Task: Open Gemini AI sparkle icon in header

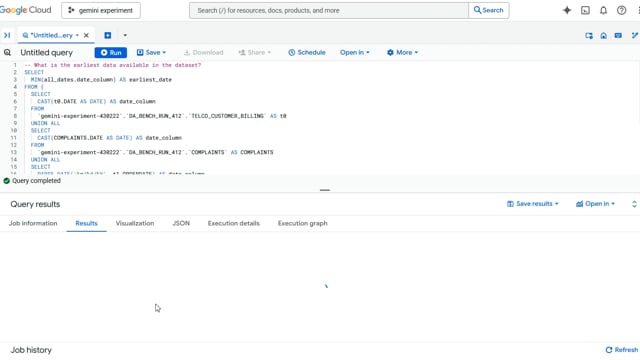Action: (567, 10)
